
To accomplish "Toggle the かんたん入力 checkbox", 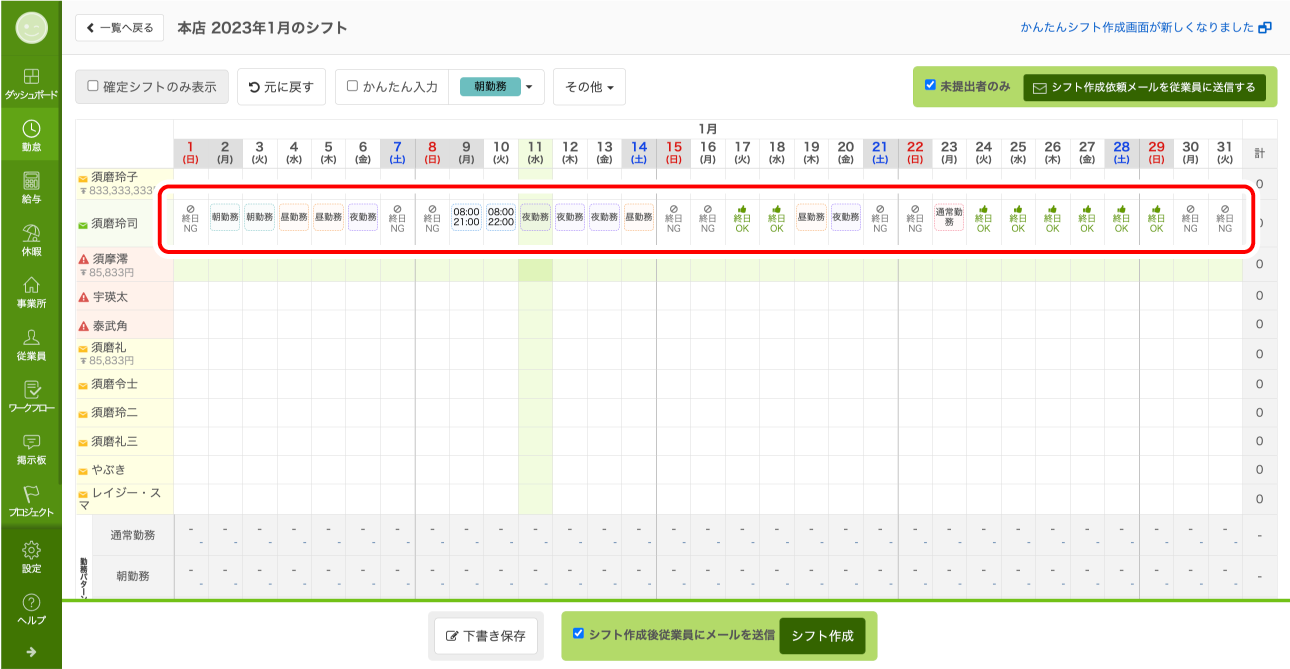I will click(x=352, y=87).
